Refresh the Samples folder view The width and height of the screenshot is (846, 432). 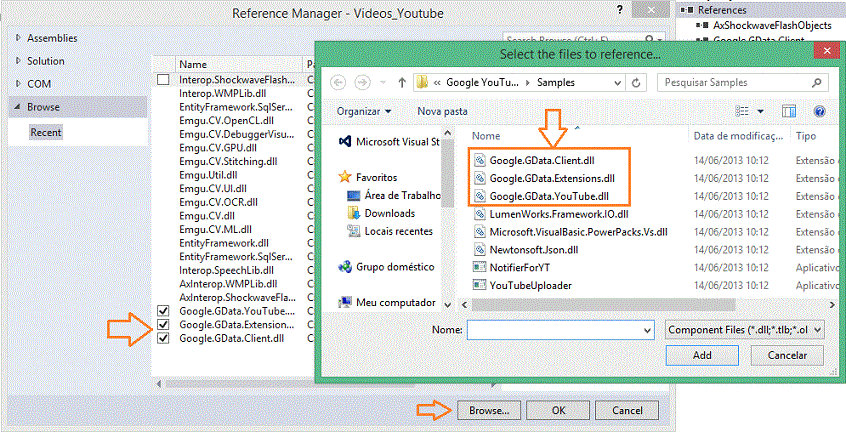point(636,83)
